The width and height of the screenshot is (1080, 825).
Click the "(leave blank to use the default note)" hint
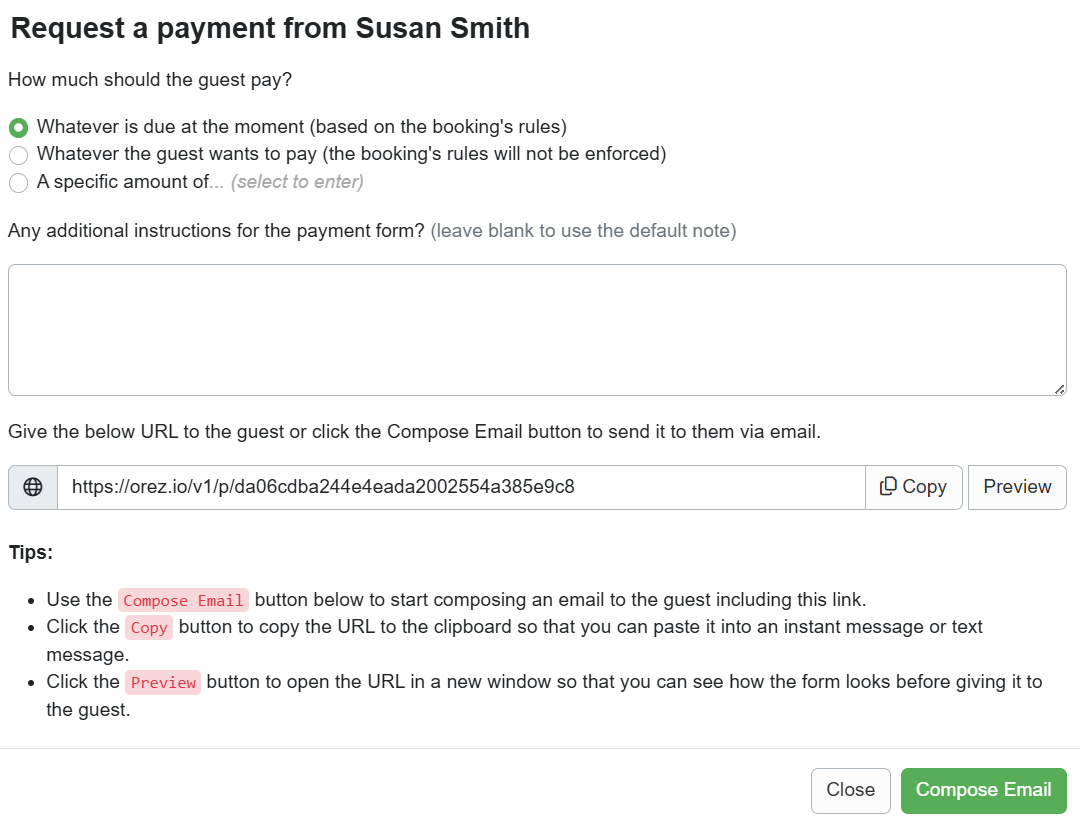point(583,230)
